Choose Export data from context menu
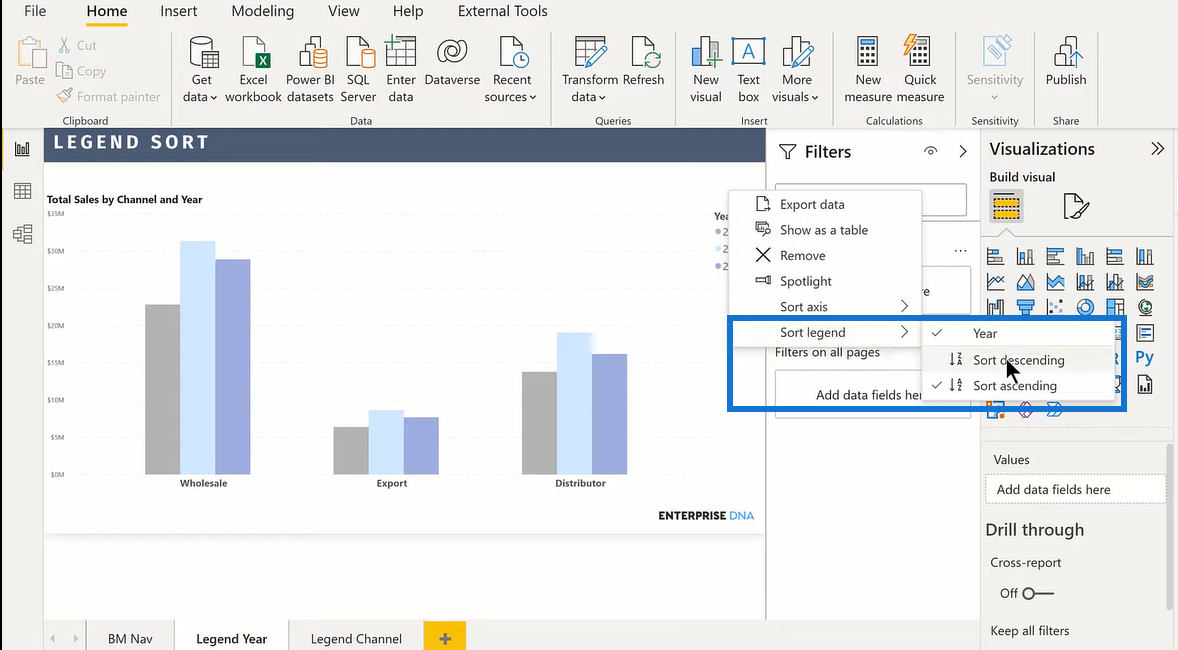This screenshot has width=1178, height=650. point(826,204)
